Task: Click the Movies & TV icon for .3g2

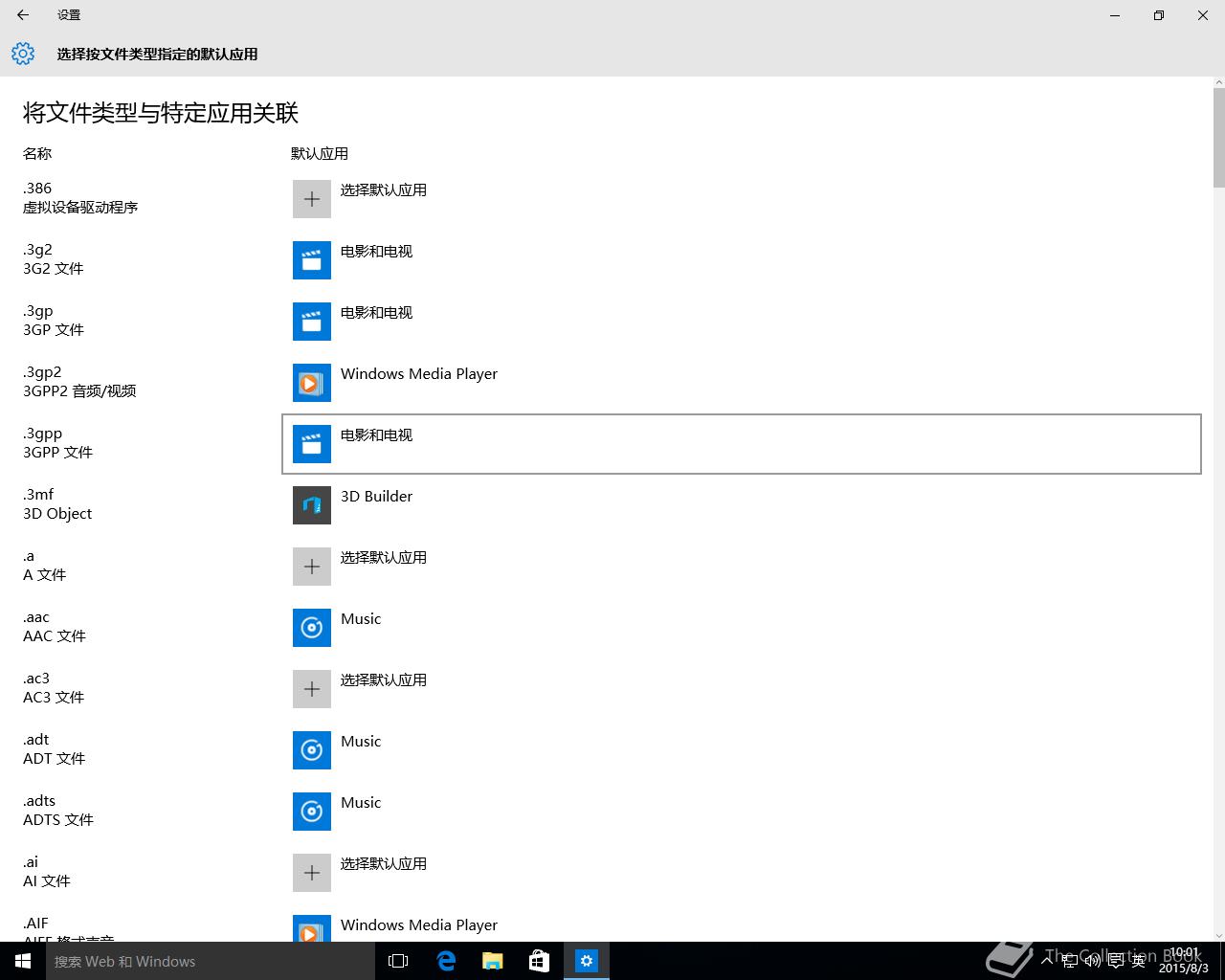Action: (311, 260)
